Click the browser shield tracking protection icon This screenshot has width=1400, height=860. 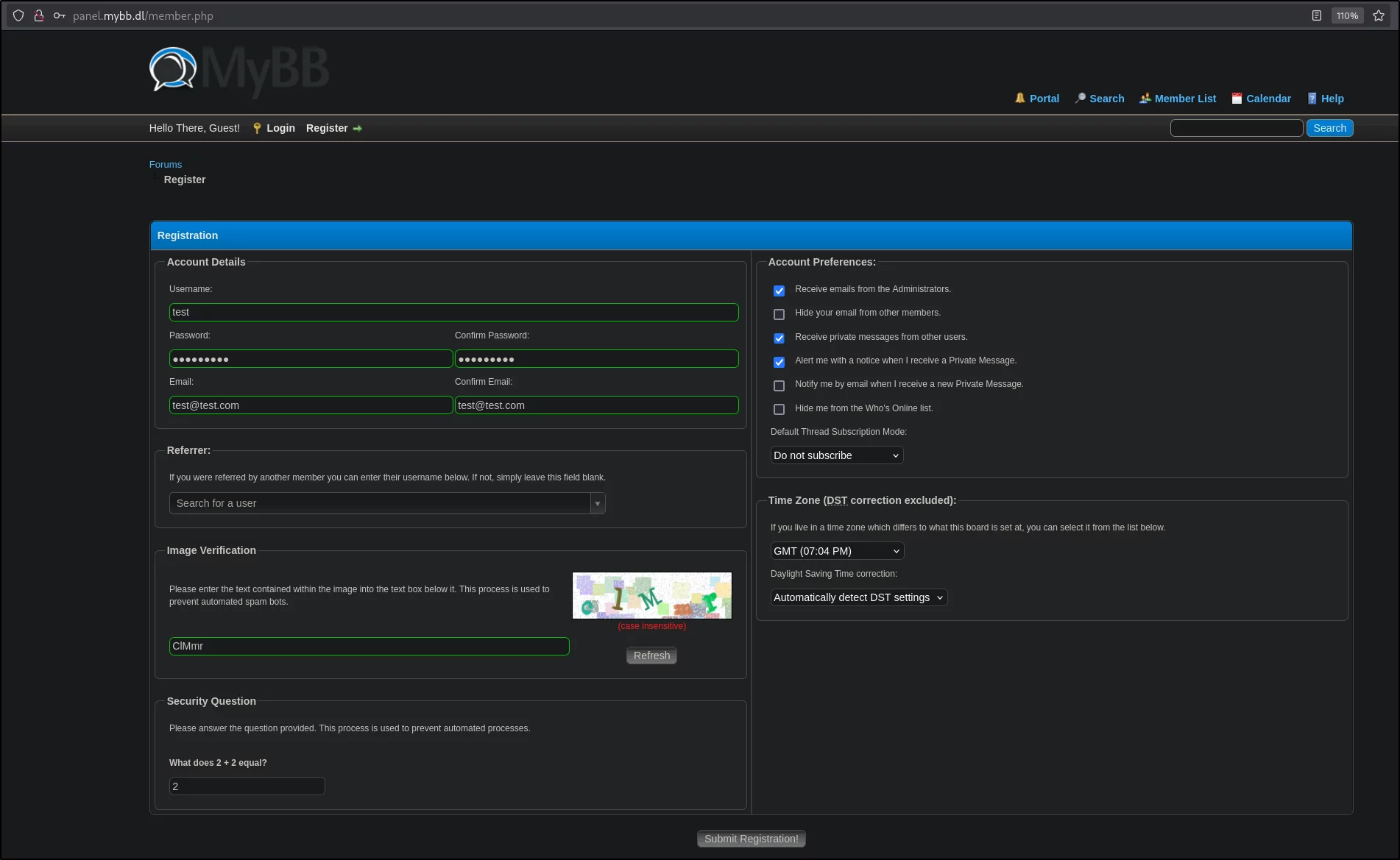18,15
